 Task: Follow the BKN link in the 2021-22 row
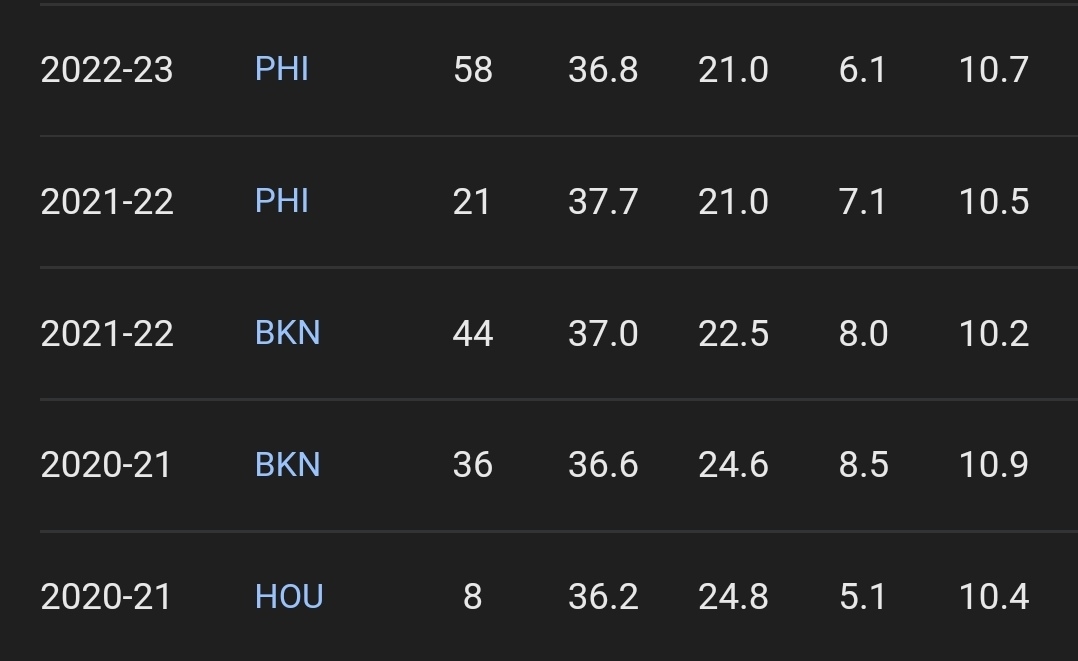pos(288,333)
